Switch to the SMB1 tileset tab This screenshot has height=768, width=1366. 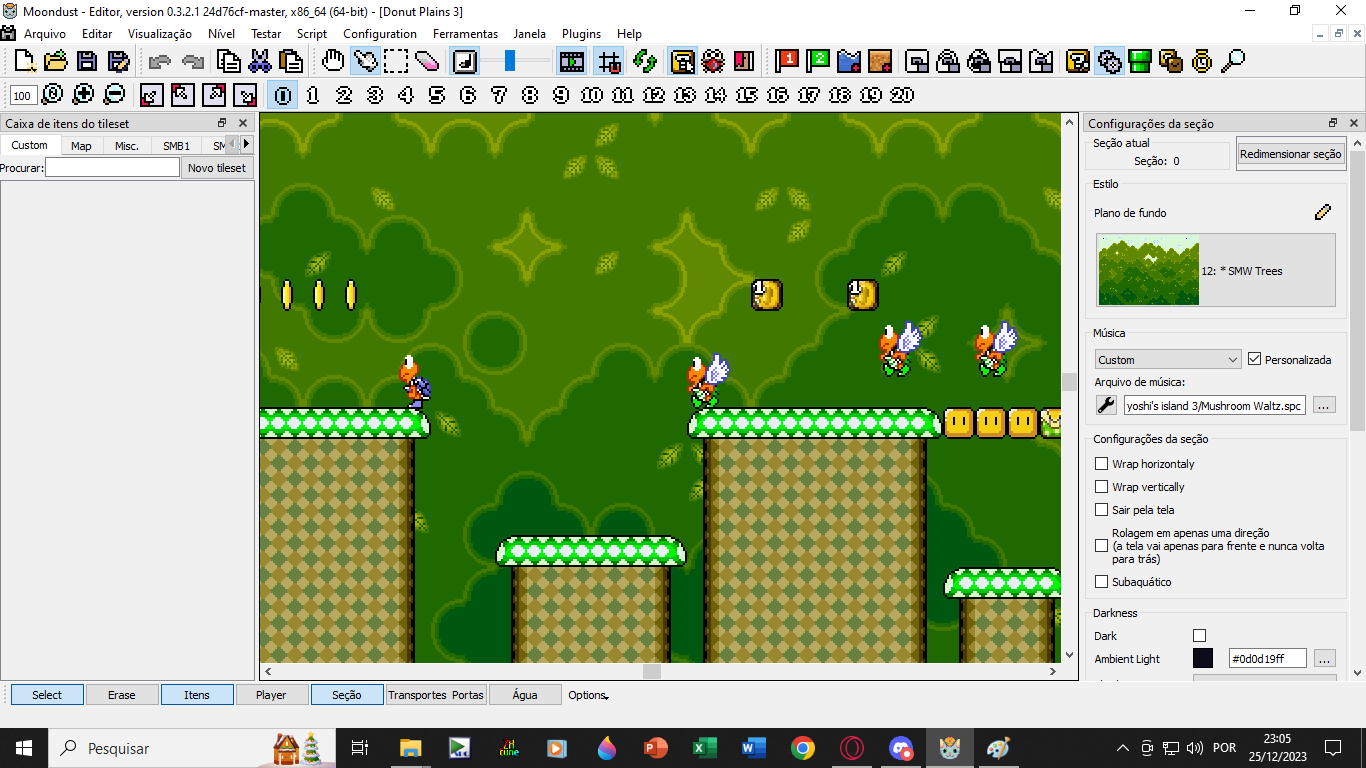tap(177, 145)
